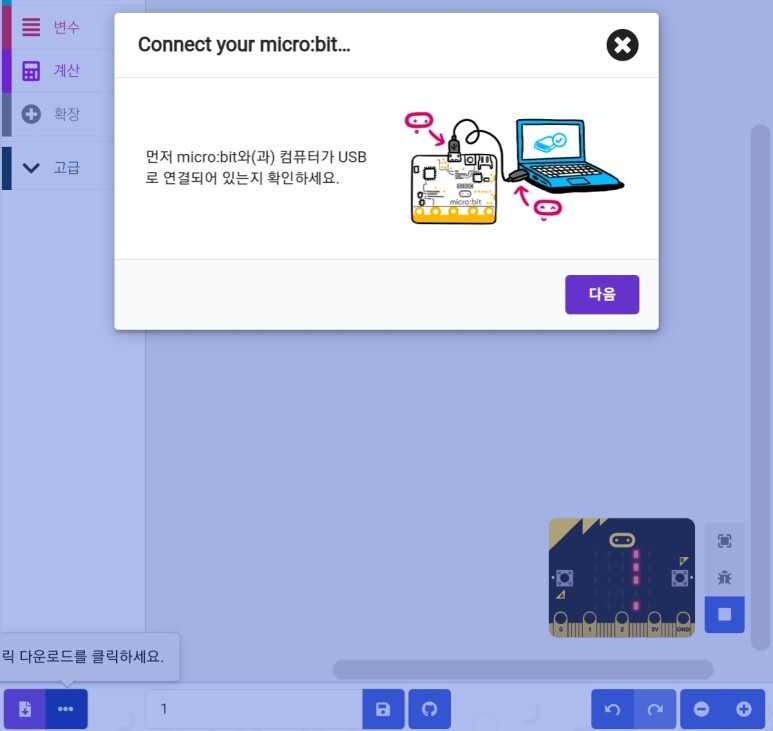
Task: Open the 계산 (Math) category
Action: tap(58, 70)
